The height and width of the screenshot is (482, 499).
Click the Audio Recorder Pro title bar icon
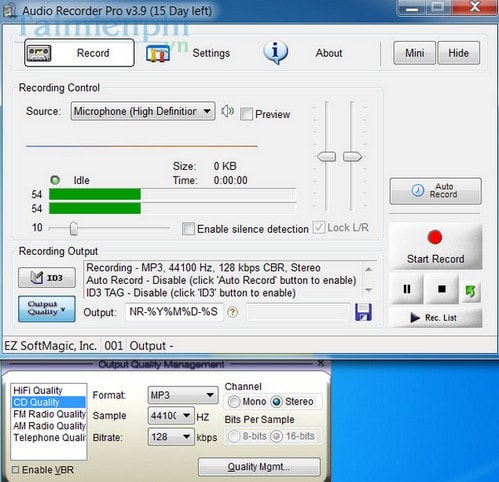[x=10, y=11]
